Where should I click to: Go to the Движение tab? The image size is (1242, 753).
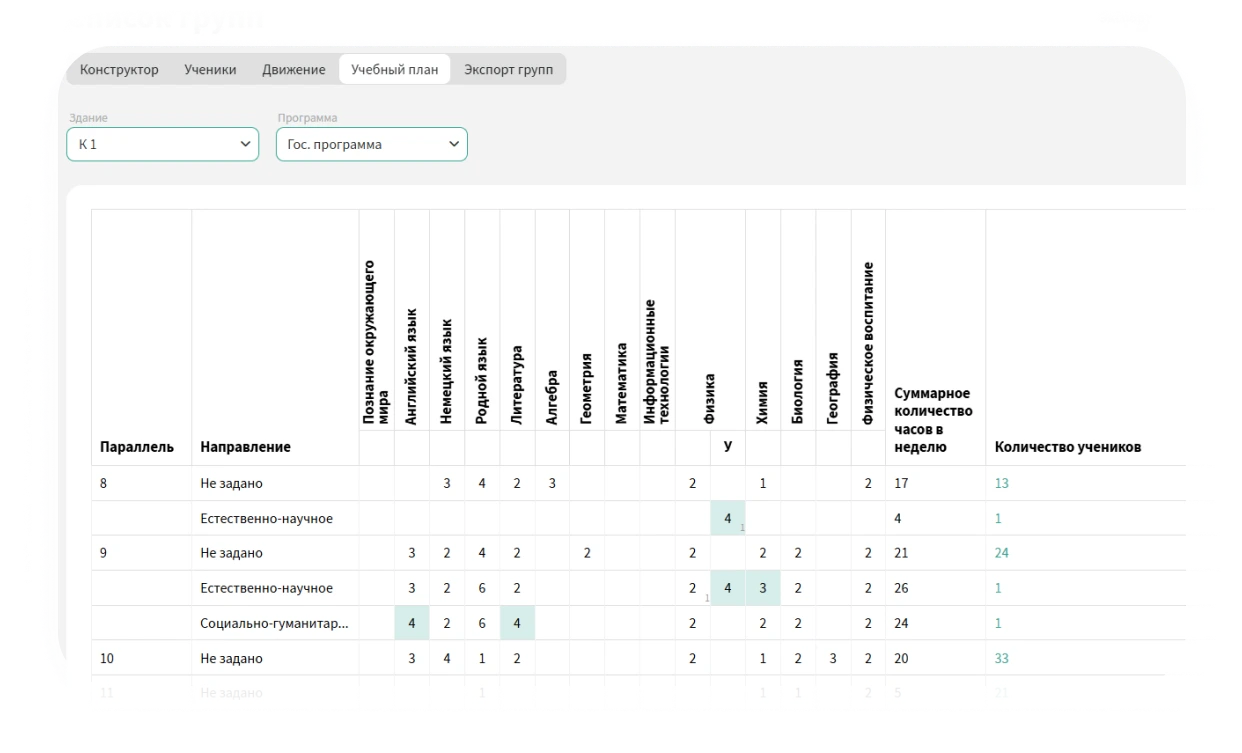point(294,70)
